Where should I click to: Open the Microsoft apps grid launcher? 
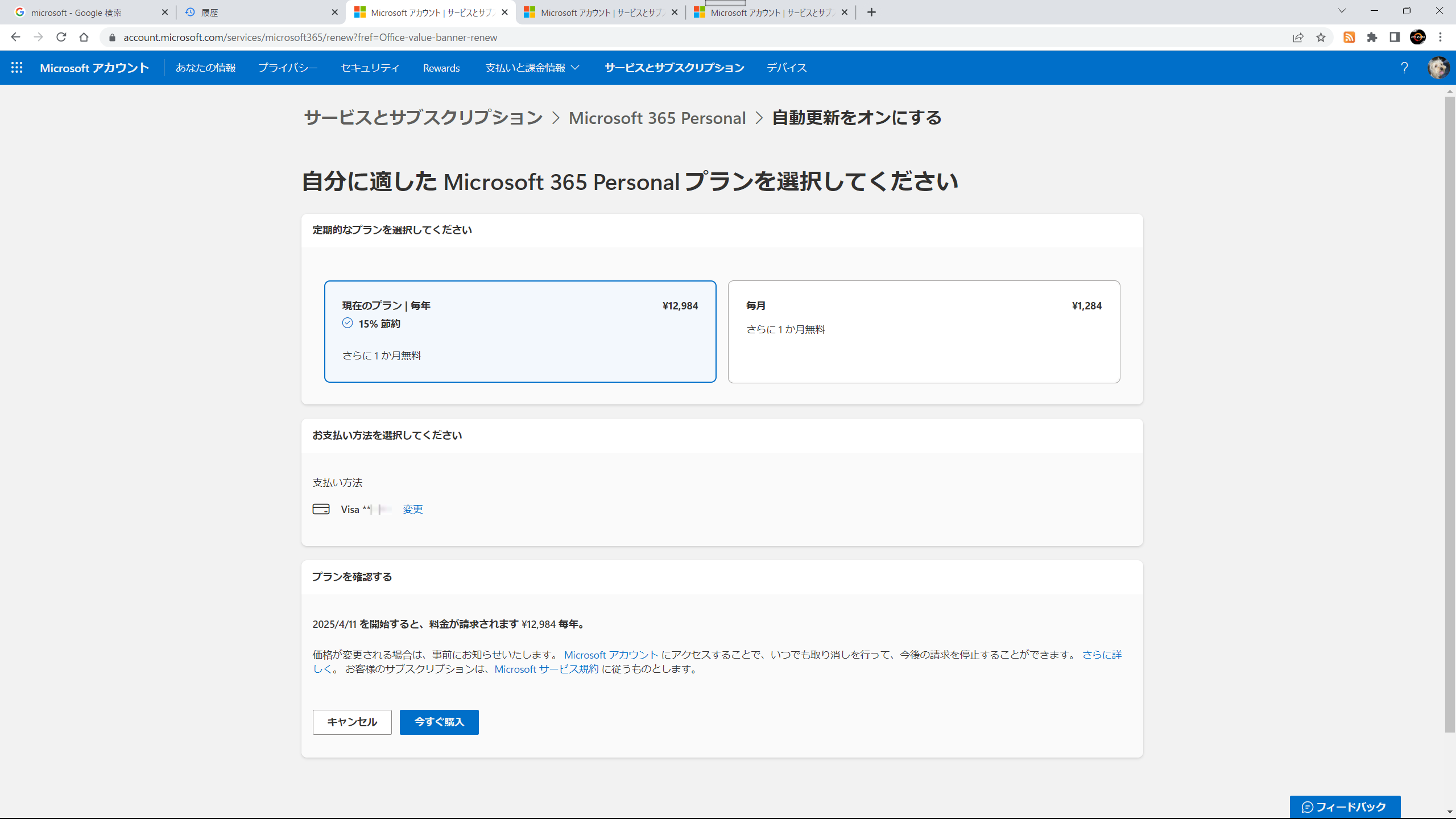(x=16, y=68)
